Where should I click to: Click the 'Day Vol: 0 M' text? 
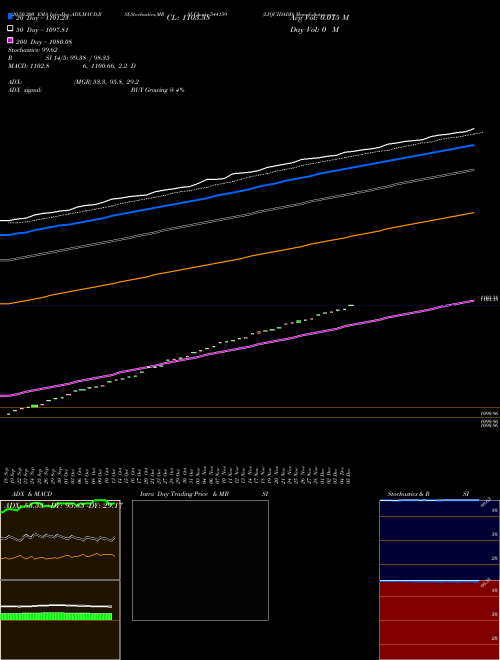314,30
